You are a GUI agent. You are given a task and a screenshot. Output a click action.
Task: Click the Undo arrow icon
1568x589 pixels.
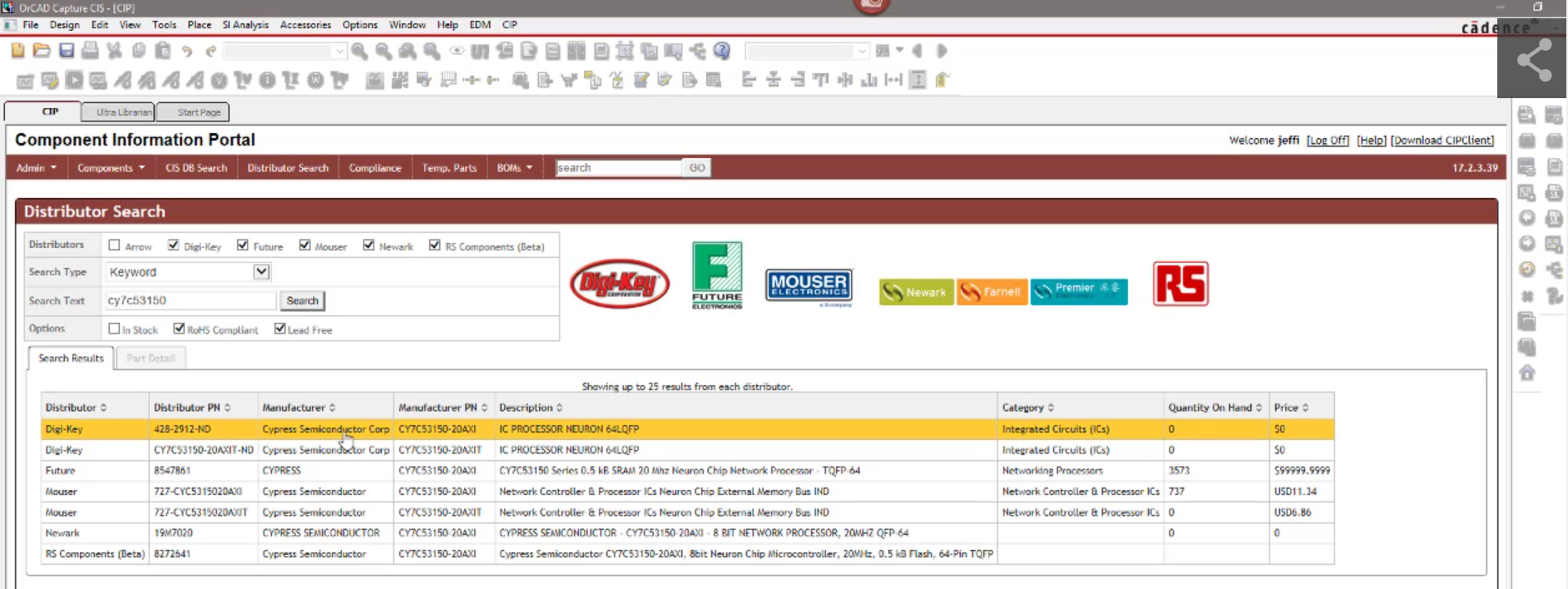(x=187, y=52)
